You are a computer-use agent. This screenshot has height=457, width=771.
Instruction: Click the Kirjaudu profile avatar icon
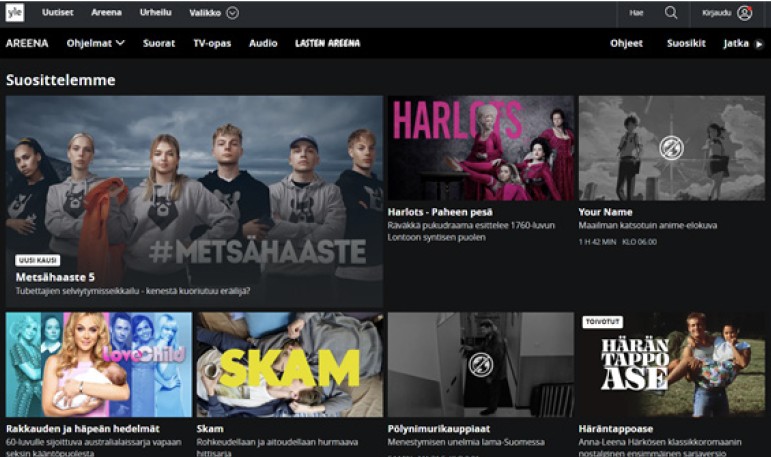[744, 13]
